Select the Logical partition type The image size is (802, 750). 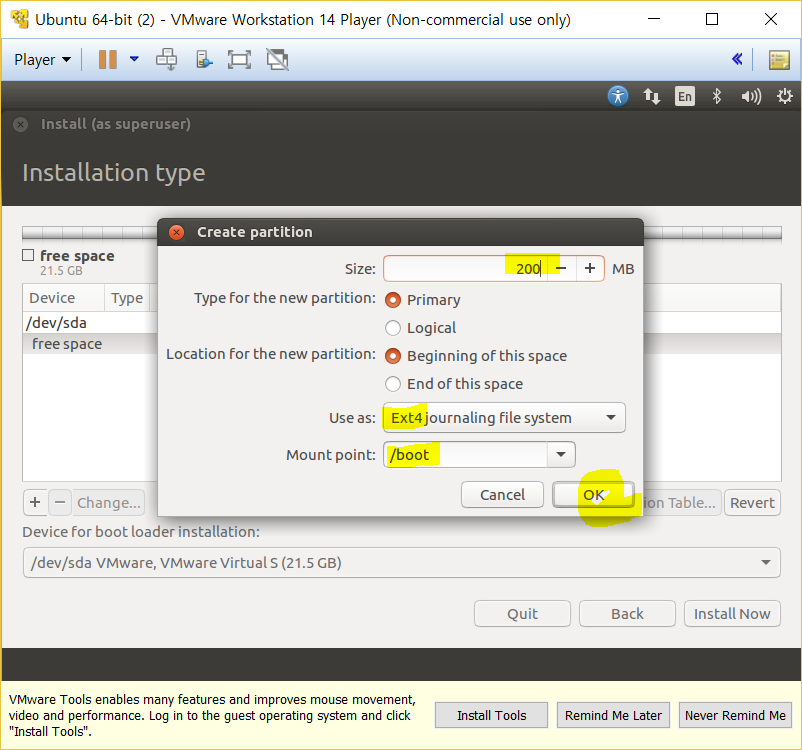point(393,328)
